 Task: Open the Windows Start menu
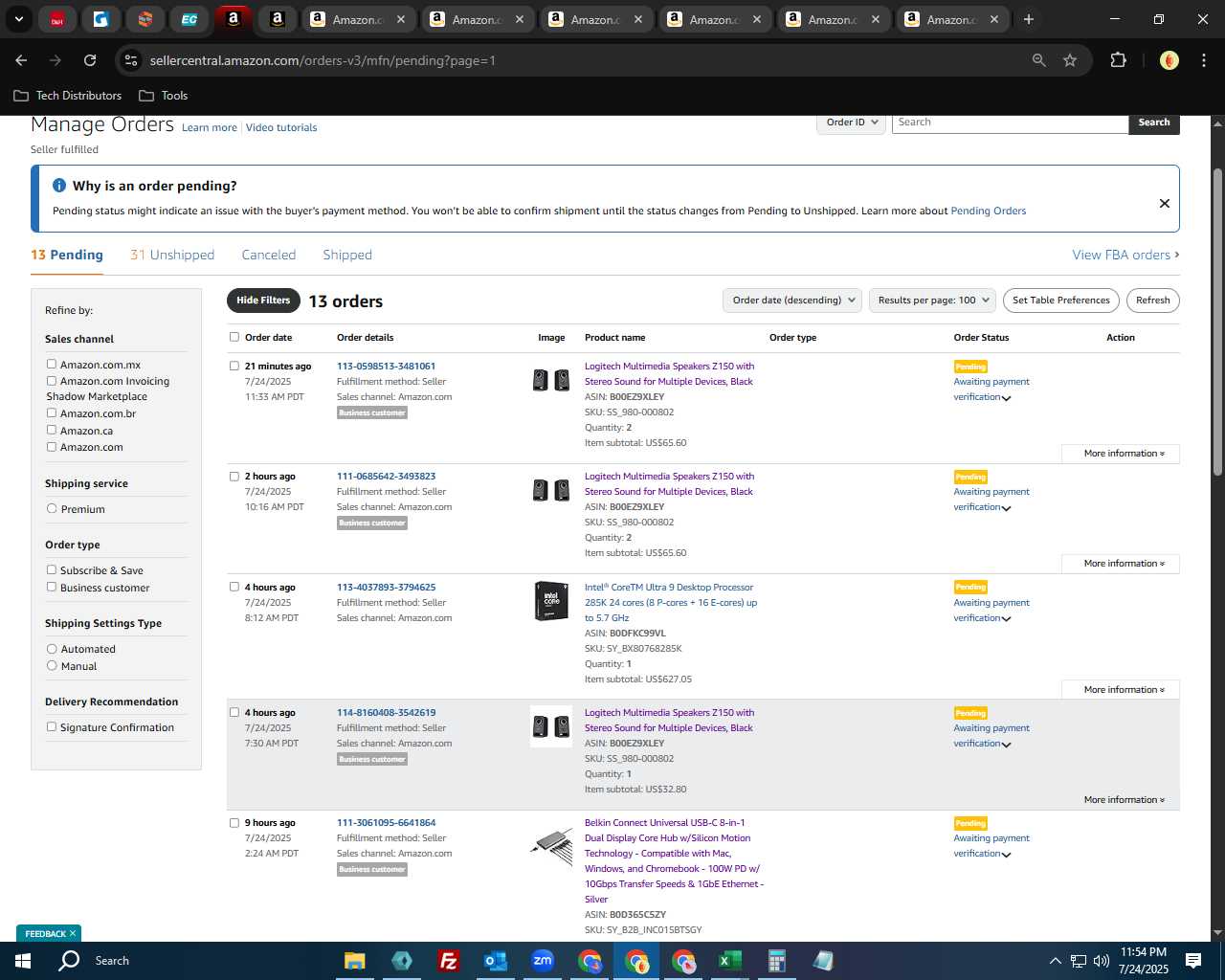[x=23, y=961]
